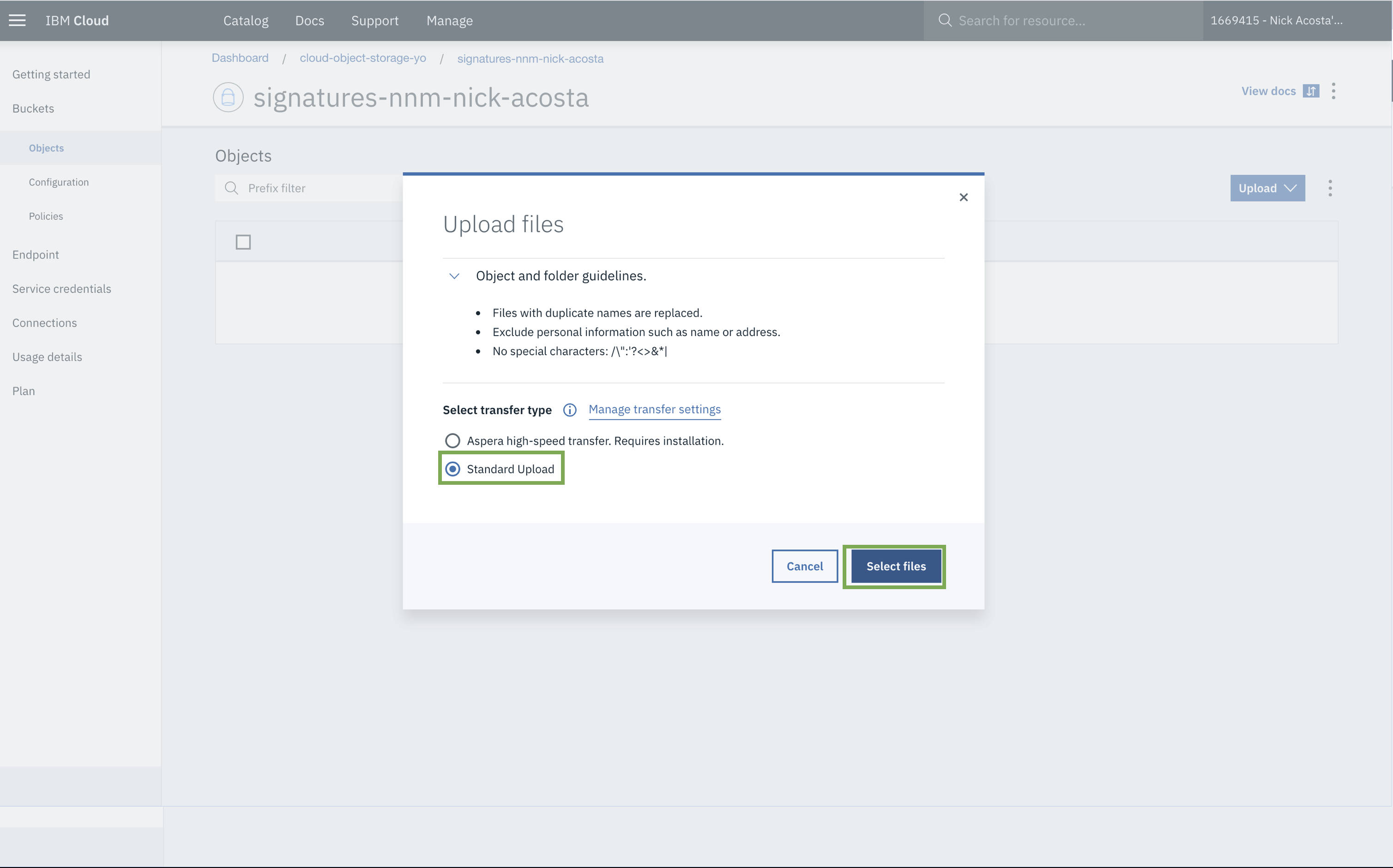Image resolution: width=1393 pixels, height=868 pixels.
Task: Select Objects in the sidebar
Action: click(47, 148)
